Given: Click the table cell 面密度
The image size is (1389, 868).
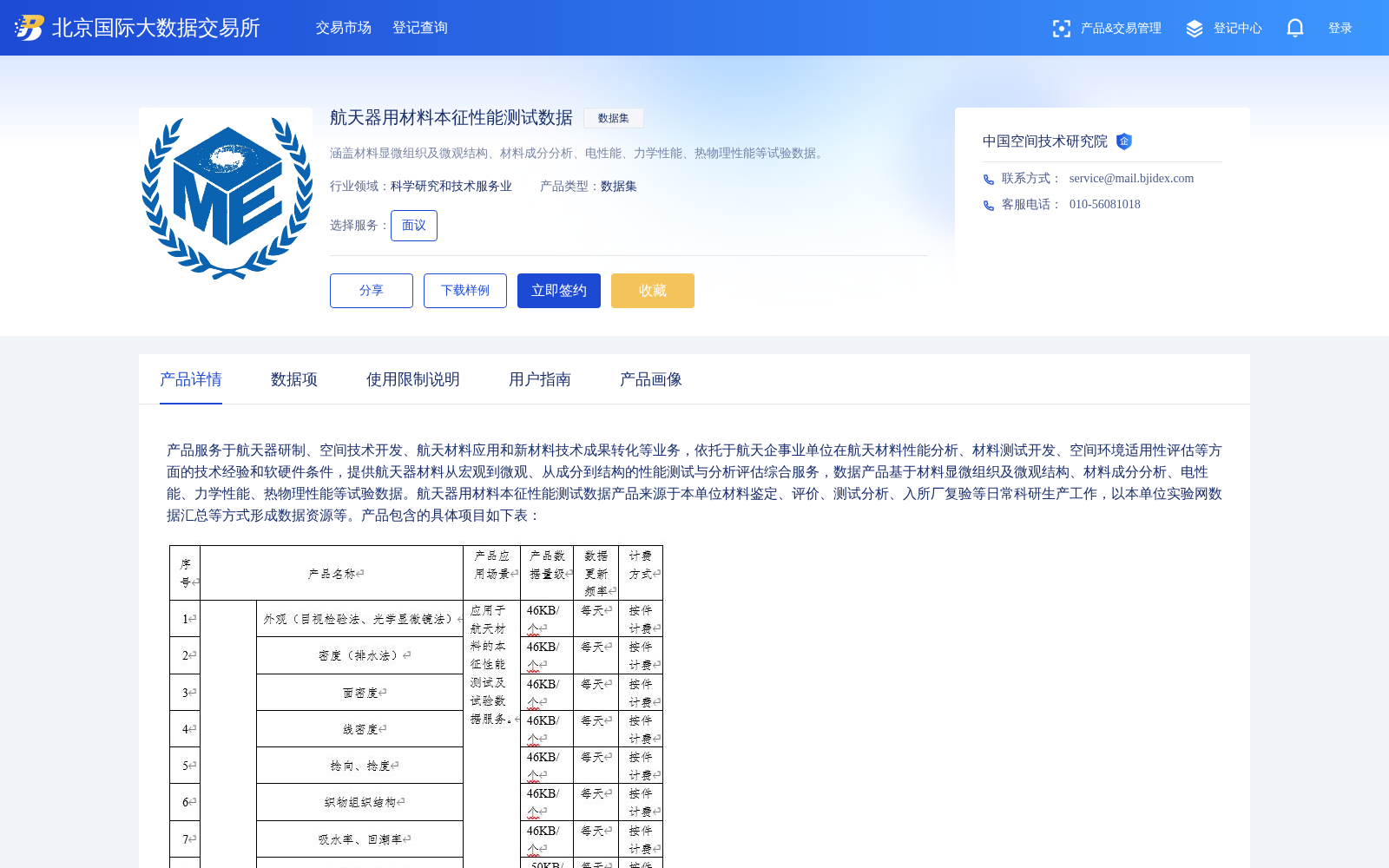Looking at the screenshot, I should pyautogui.click(x=359, y=693).
